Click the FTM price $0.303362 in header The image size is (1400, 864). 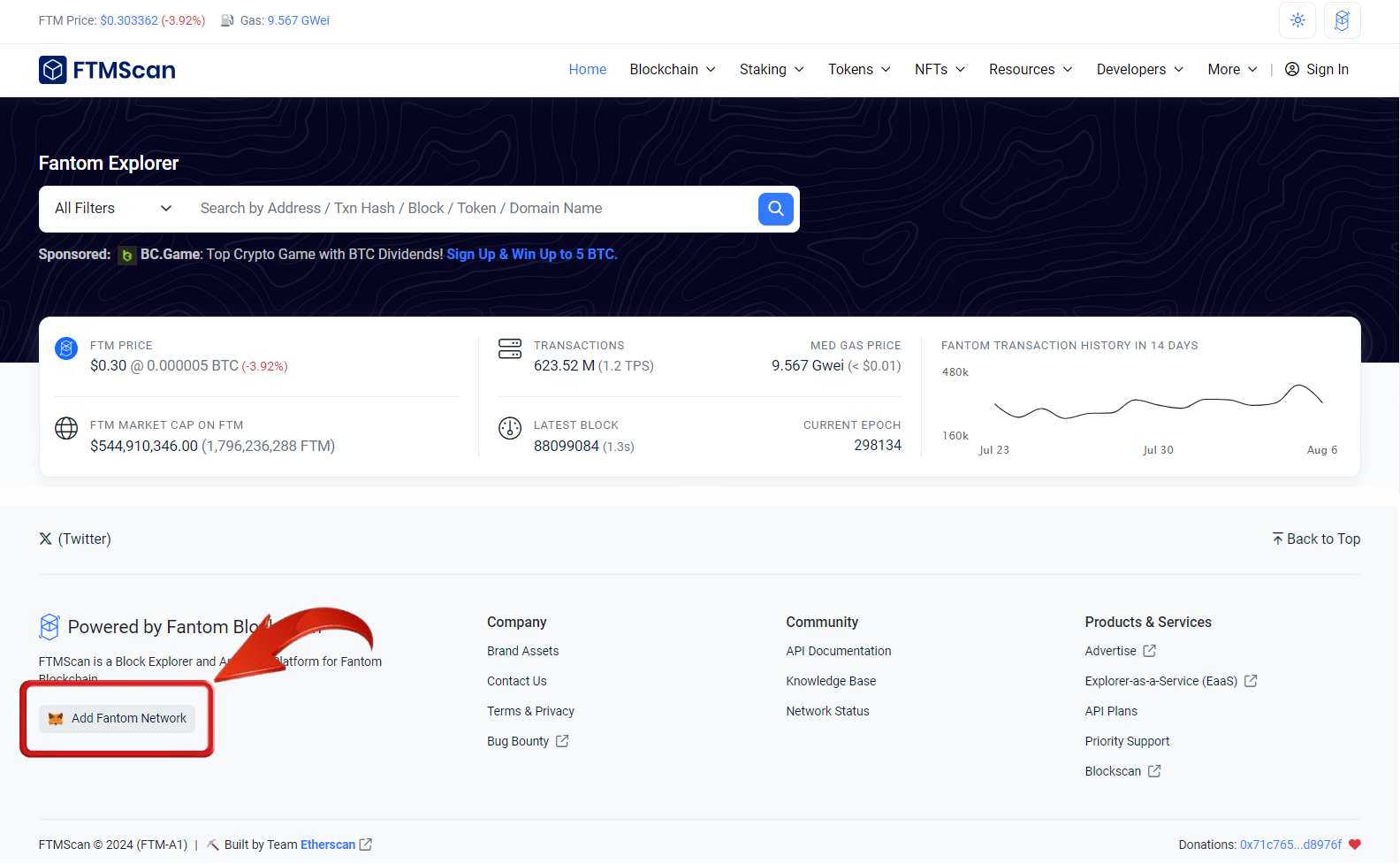pyautogui.click(x=129, y=20)
